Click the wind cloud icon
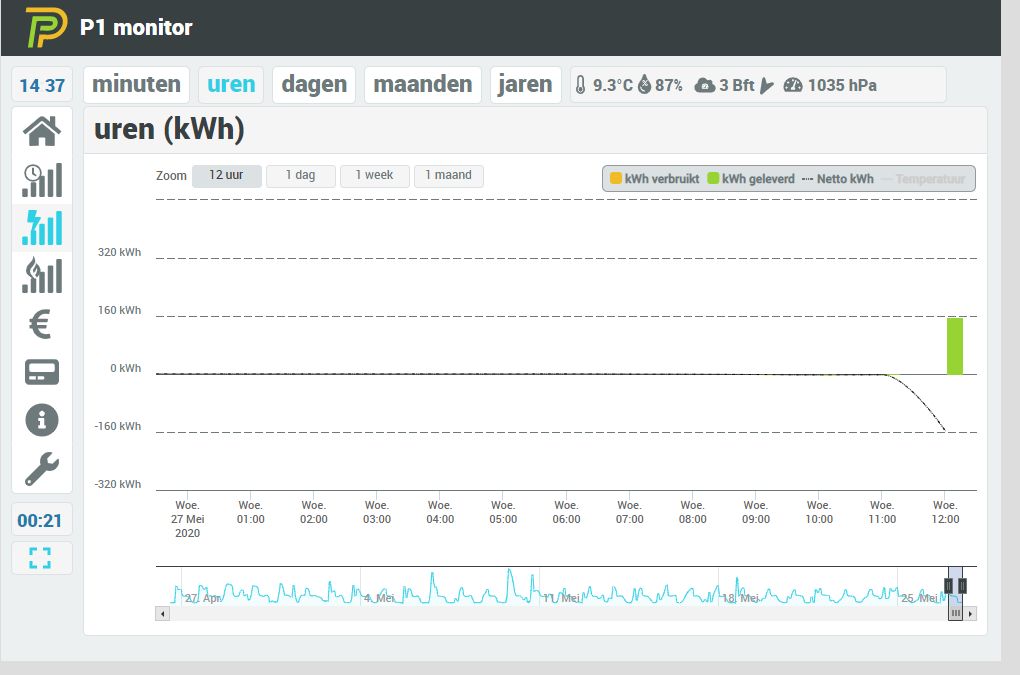 pyautogui.click(x=705, y=85)
